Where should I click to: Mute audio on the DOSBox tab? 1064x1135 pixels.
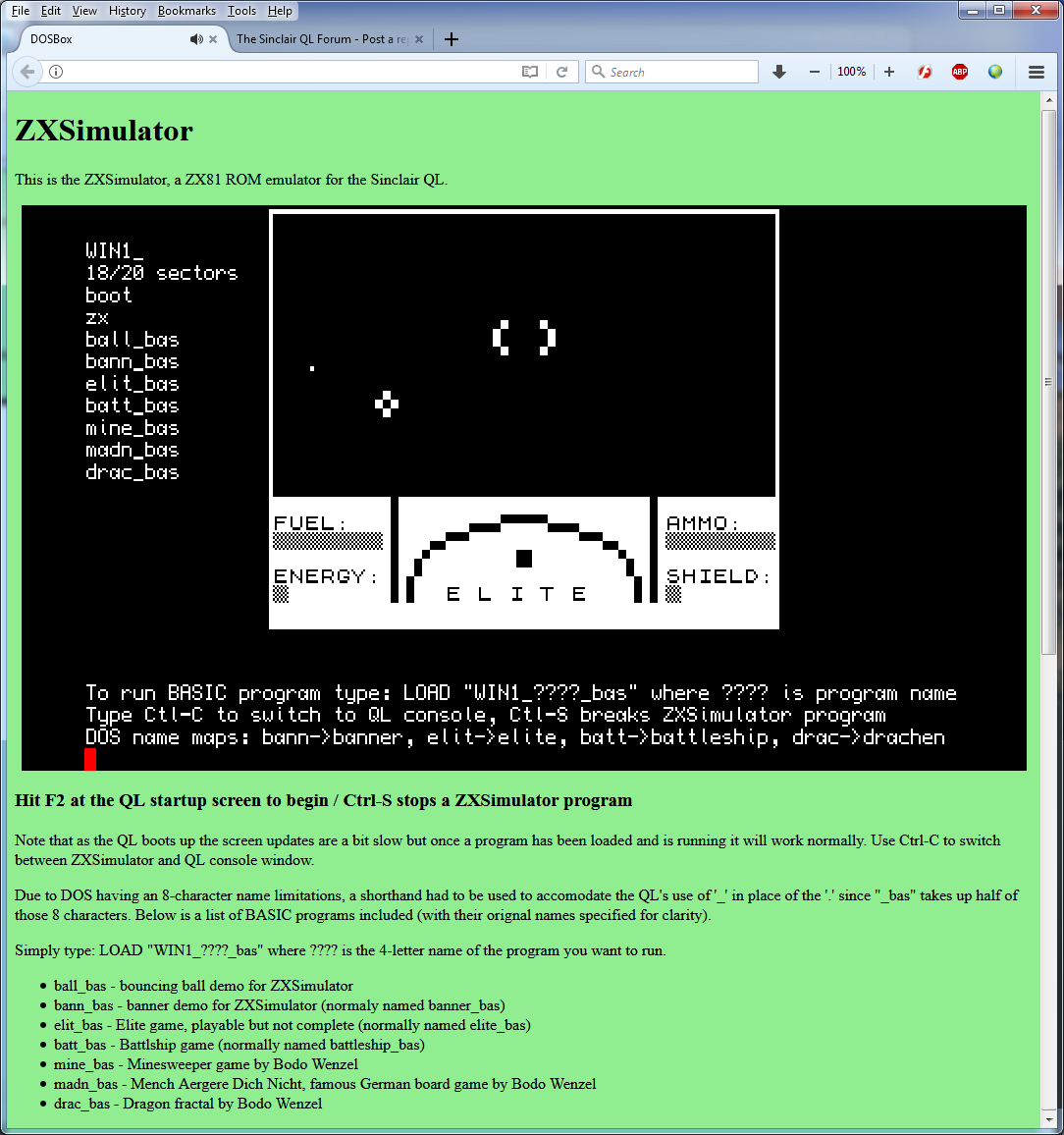[196, 39]
